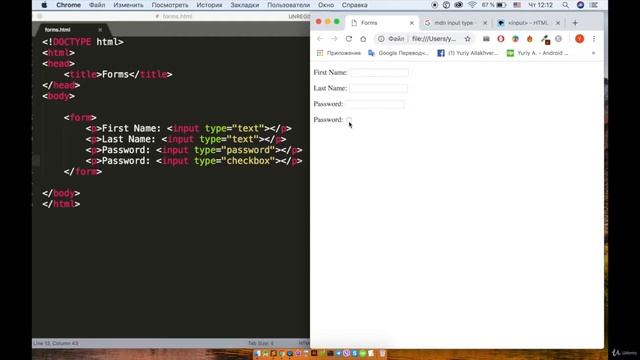Image resolution: width=640 pixels, height=360 pixels.
Task: Toggle the Password checkbox
Action: coord(349,120)
